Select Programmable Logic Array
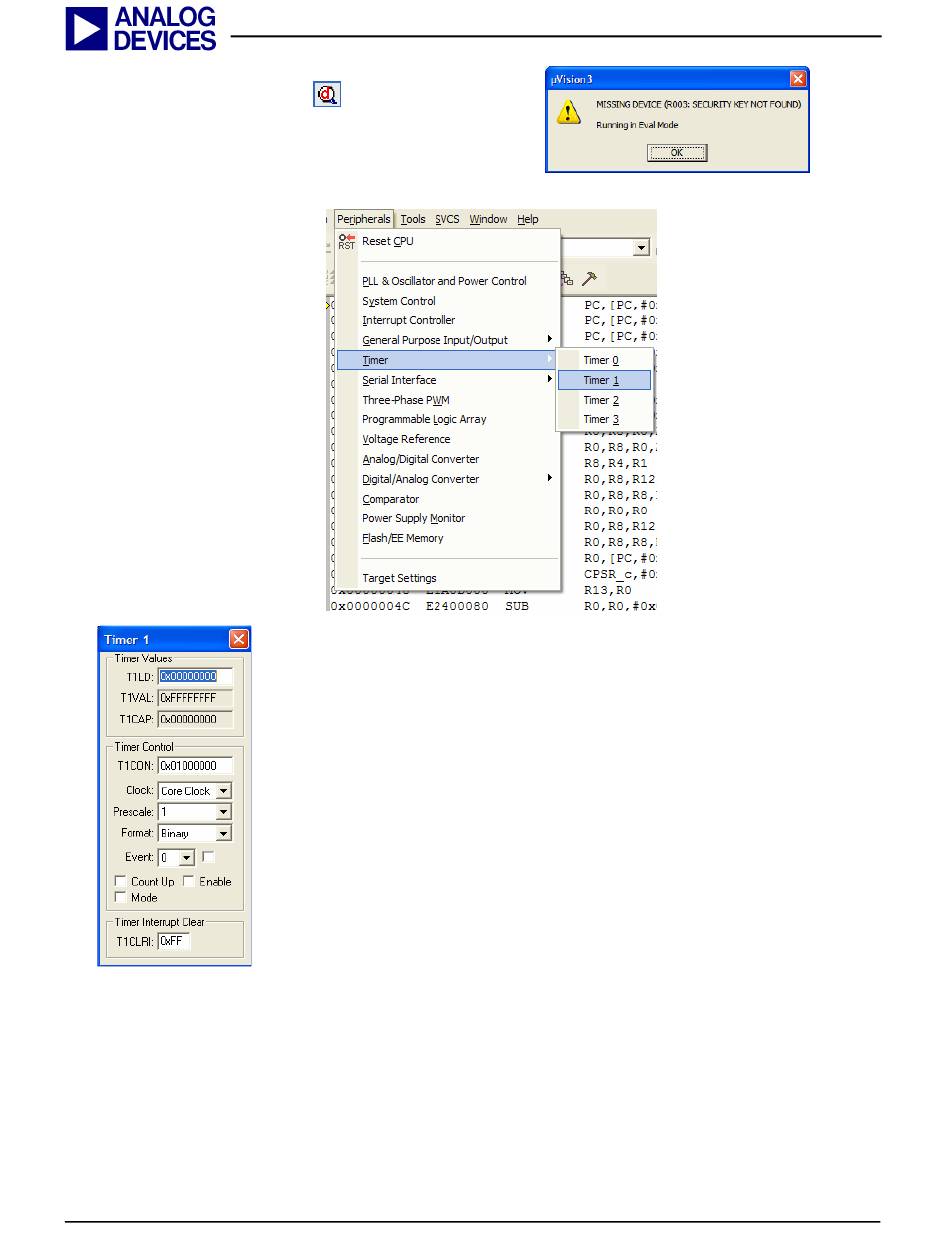Viewport: 950px width, 1241px height. [447, 419]
